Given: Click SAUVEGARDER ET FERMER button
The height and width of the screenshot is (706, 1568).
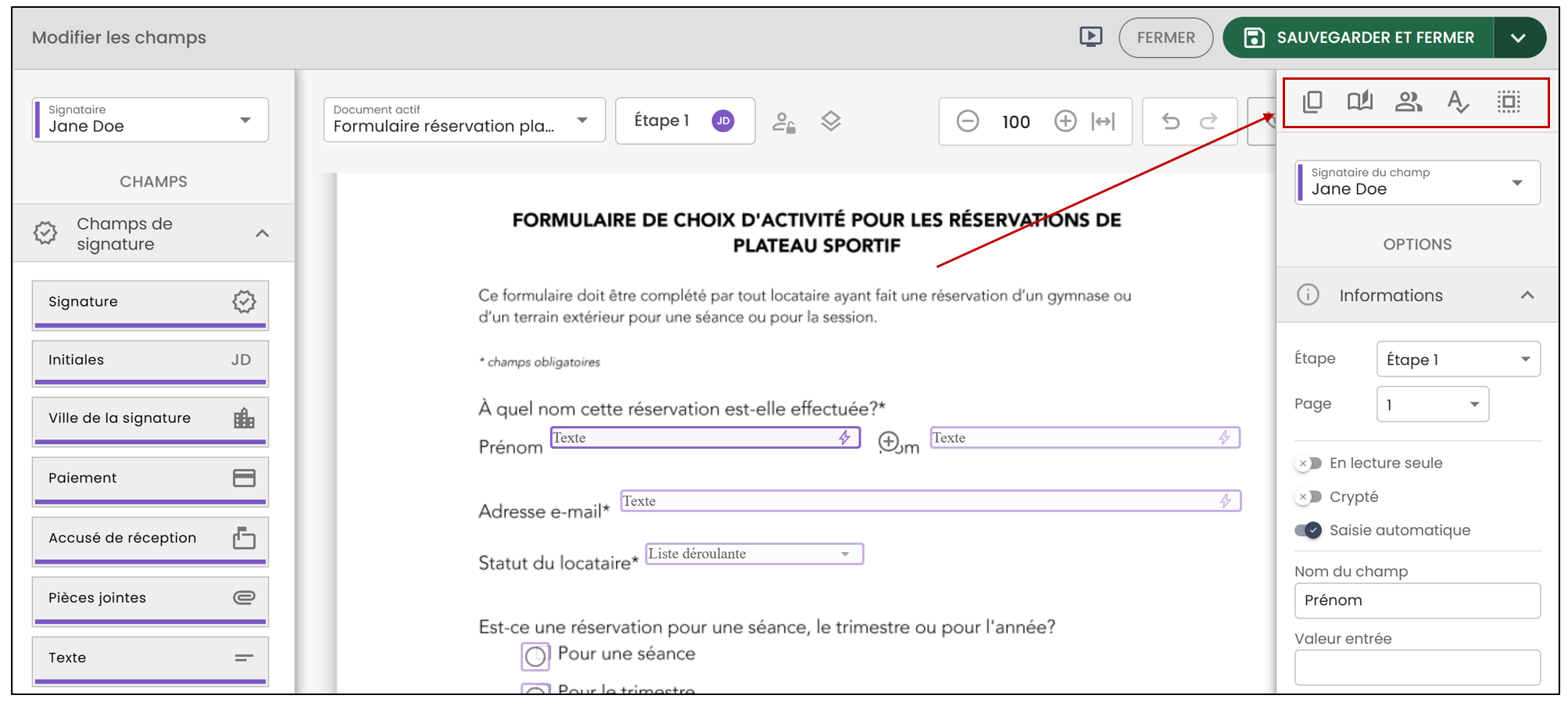Looking at the screenshot, I should click(1359, 38).
